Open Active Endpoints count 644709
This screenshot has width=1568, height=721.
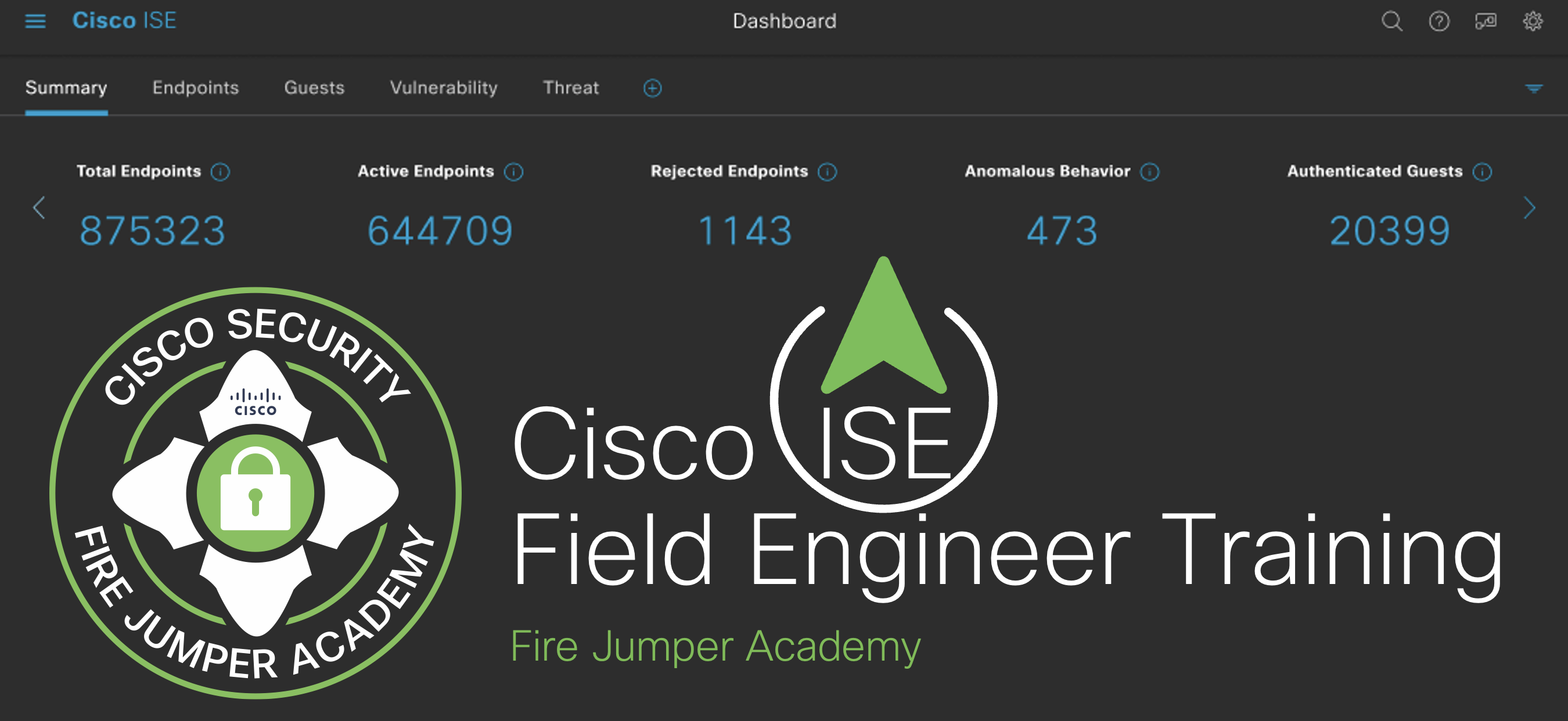click(x=440, y=231)
